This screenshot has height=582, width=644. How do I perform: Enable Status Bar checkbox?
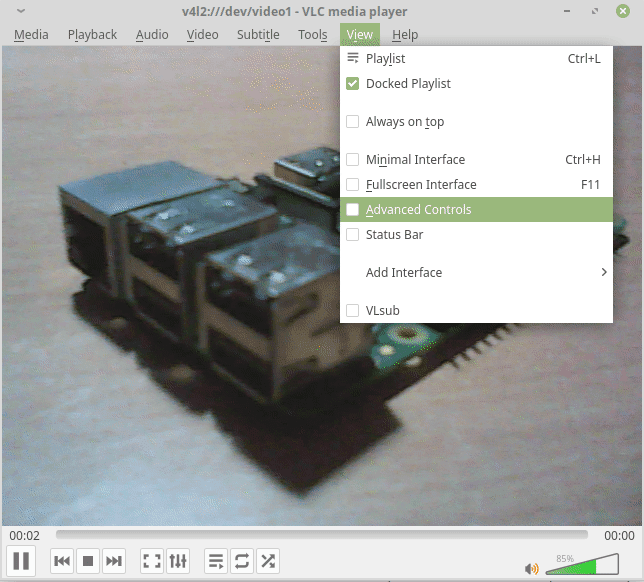[x=352, y=235]
